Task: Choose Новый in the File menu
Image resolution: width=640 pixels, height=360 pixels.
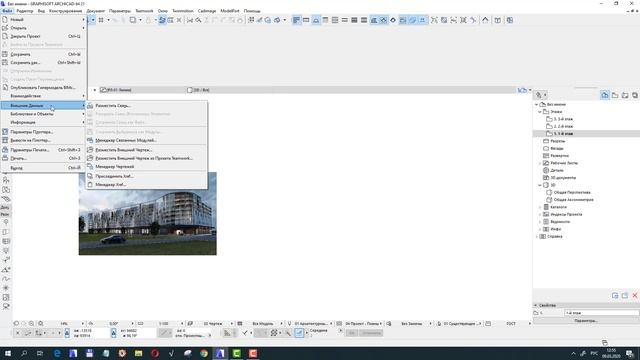Action: pyautogui.click(x=43, y=20)
